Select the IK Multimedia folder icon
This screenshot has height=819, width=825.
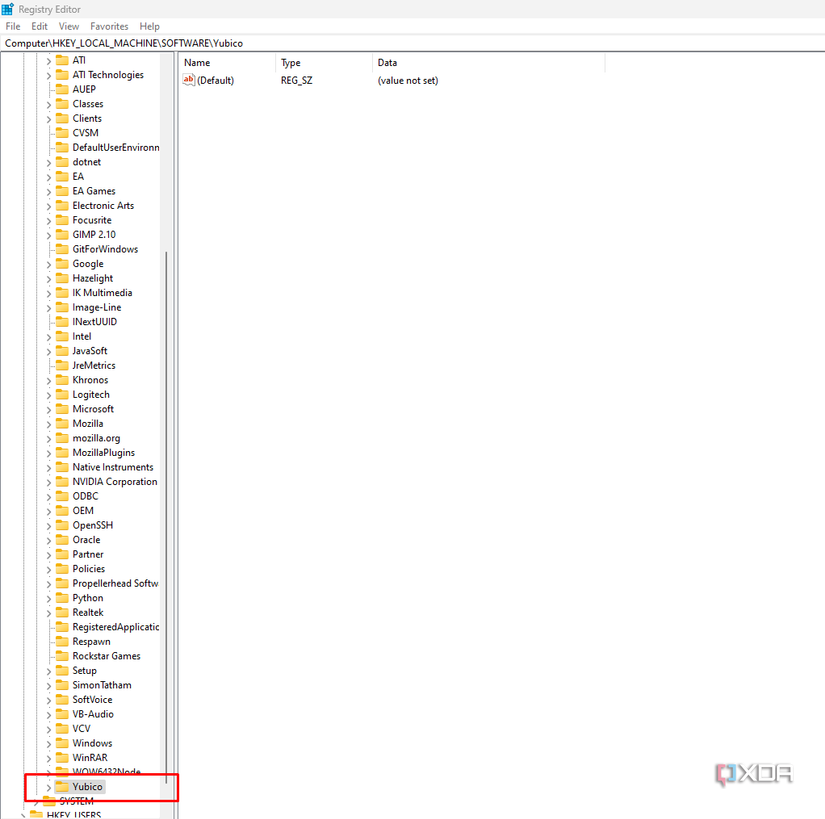tap(62, 292)
